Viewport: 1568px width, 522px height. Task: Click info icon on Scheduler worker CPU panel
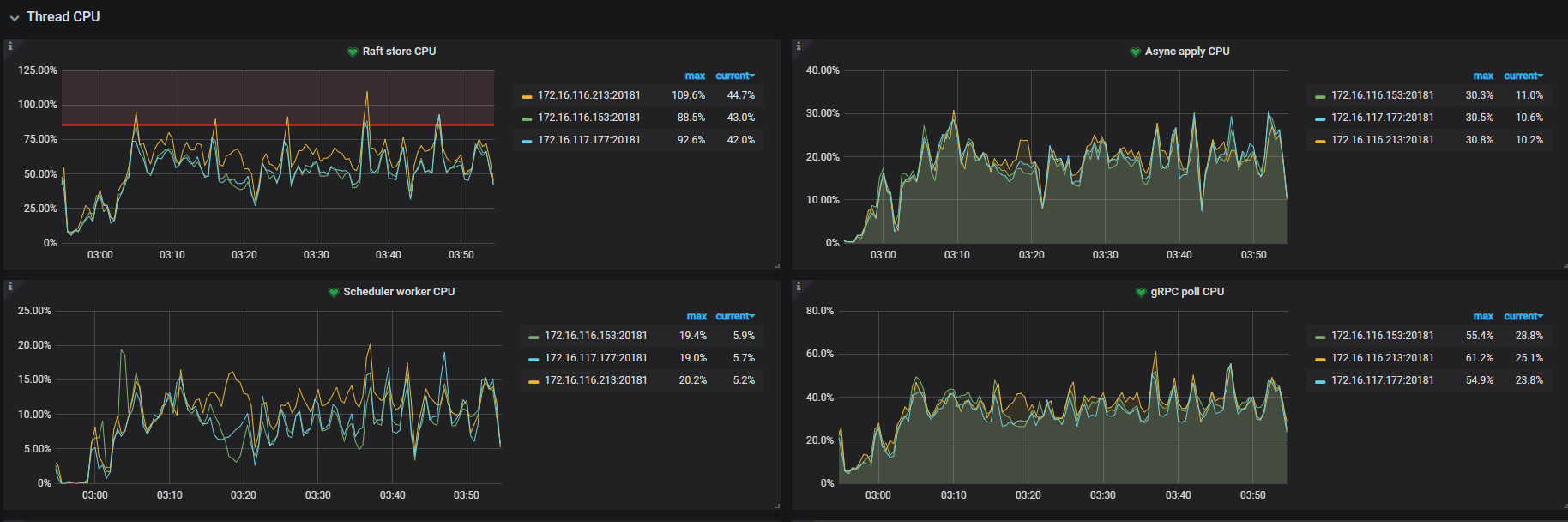click(10, 287)
